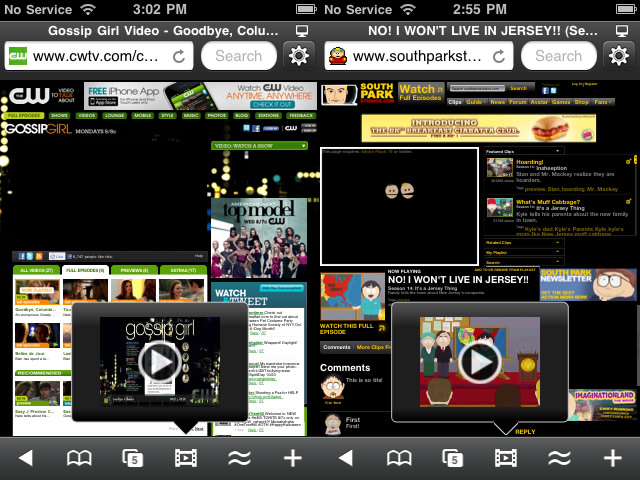Expand the My Playlist section

(x=524, y=252)
